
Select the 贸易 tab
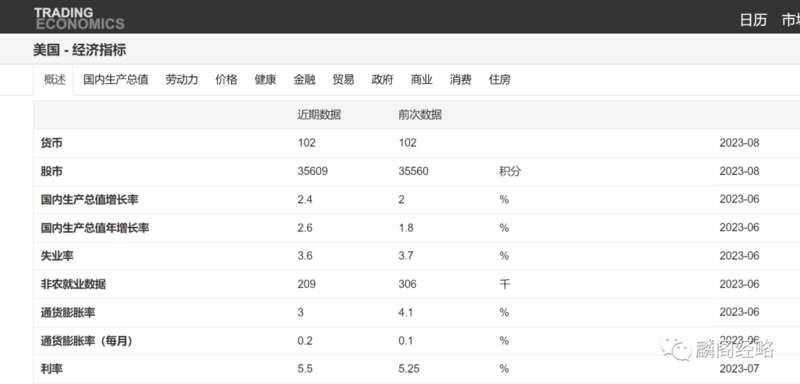(343, 80)
